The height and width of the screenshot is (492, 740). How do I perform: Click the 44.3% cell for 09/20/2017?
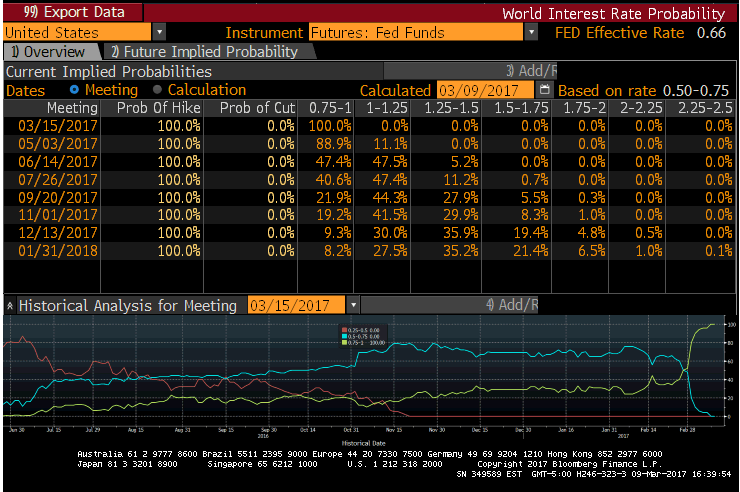click(x=390, y=198)
